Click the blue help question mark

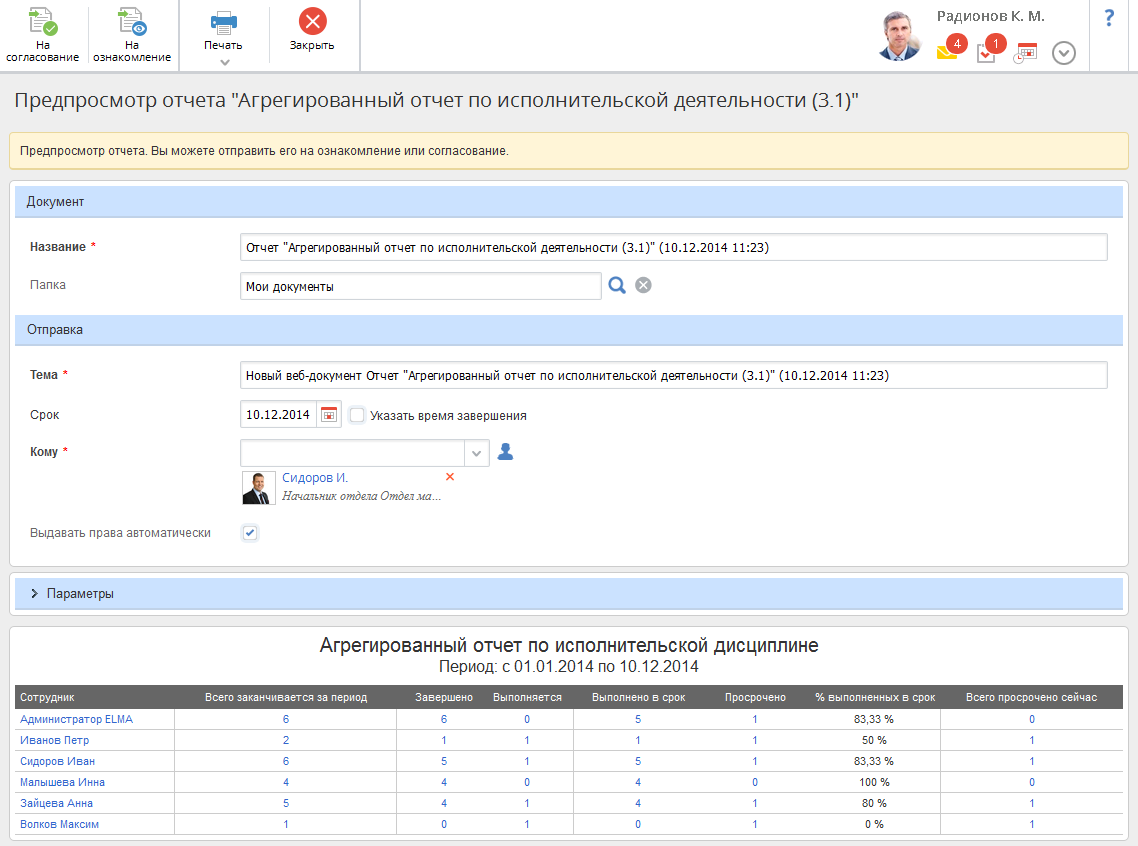(1109, 18)
